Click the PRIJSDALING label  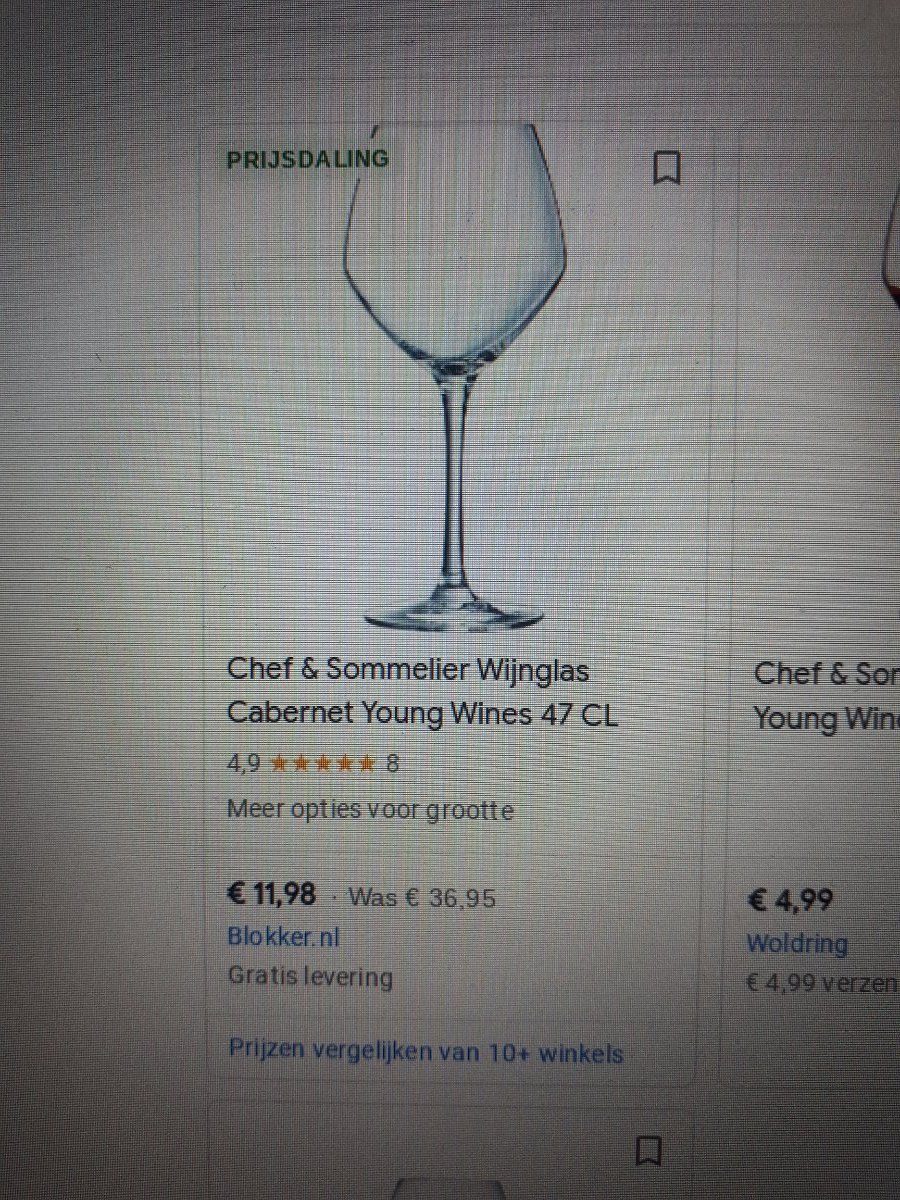tap(307, 159)
